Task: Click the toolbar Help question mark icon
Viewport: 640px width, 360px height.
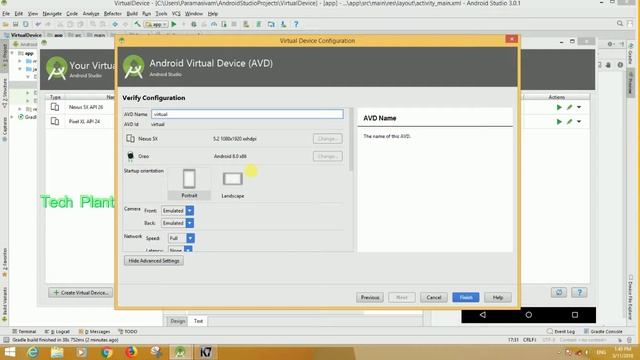Action: point(296,24)
